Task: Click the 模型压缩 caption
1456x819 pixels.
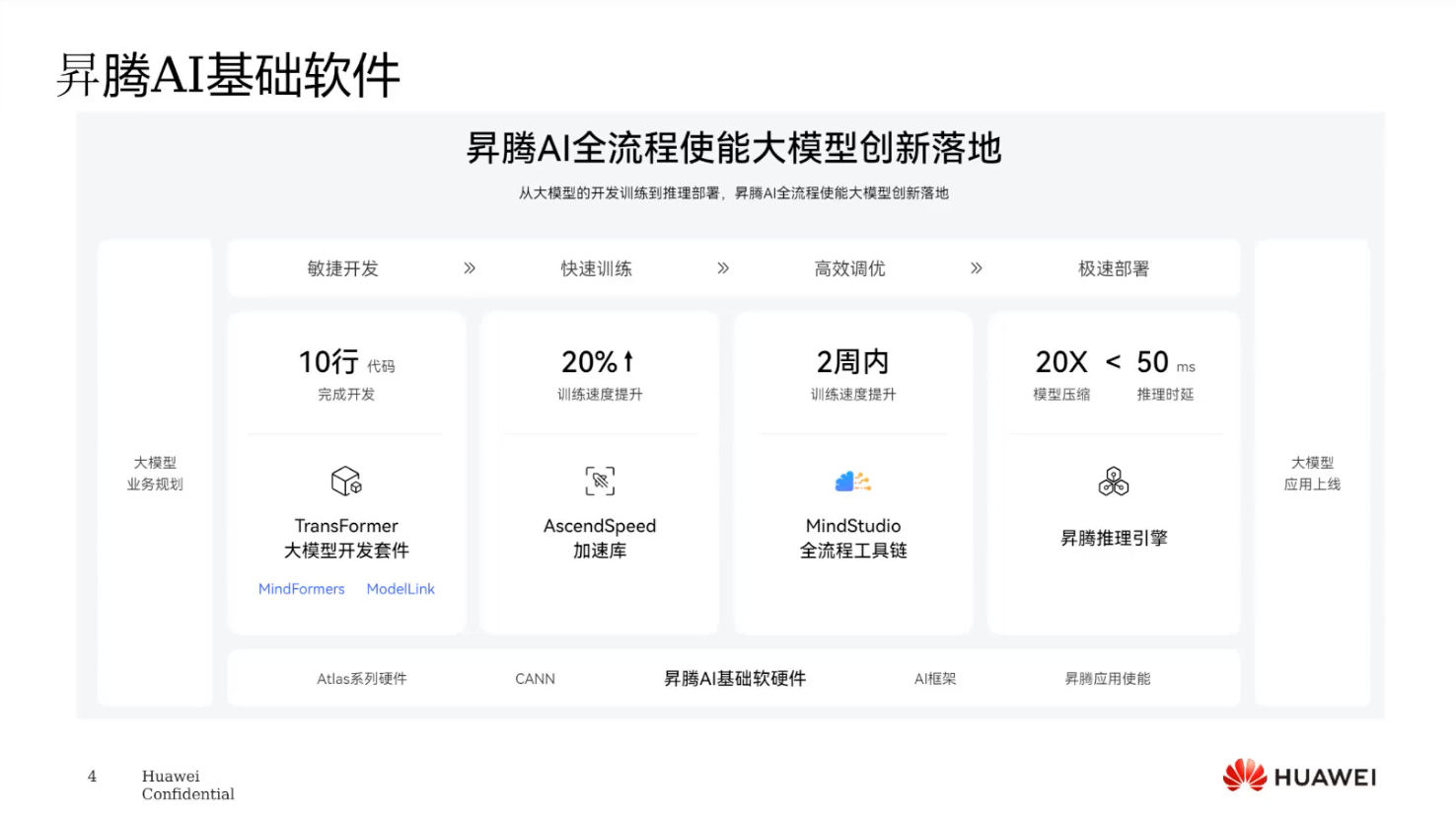Action: click(1061, 395)
